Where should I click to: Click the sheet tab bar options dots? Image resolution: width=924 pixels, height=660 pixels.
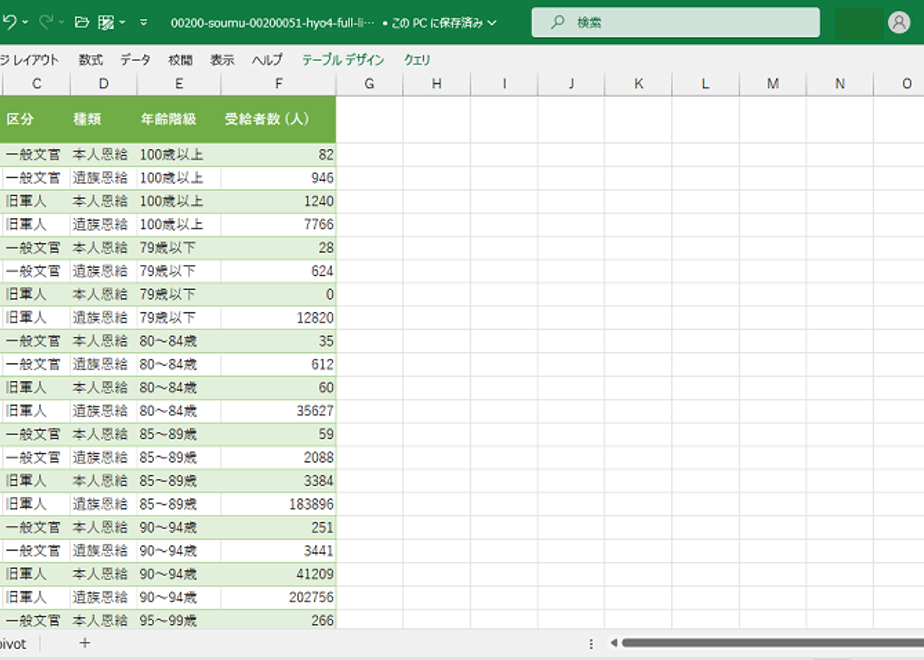pyautogui.click(x=591, y=644)
